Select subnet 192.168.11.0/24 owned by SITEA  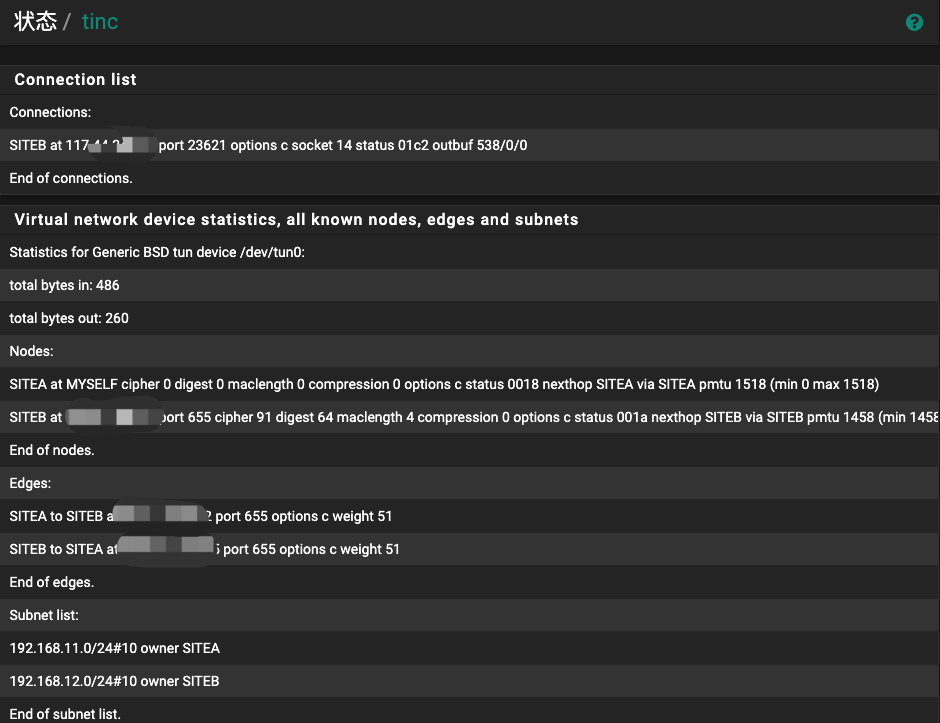(x=115, y=649)
